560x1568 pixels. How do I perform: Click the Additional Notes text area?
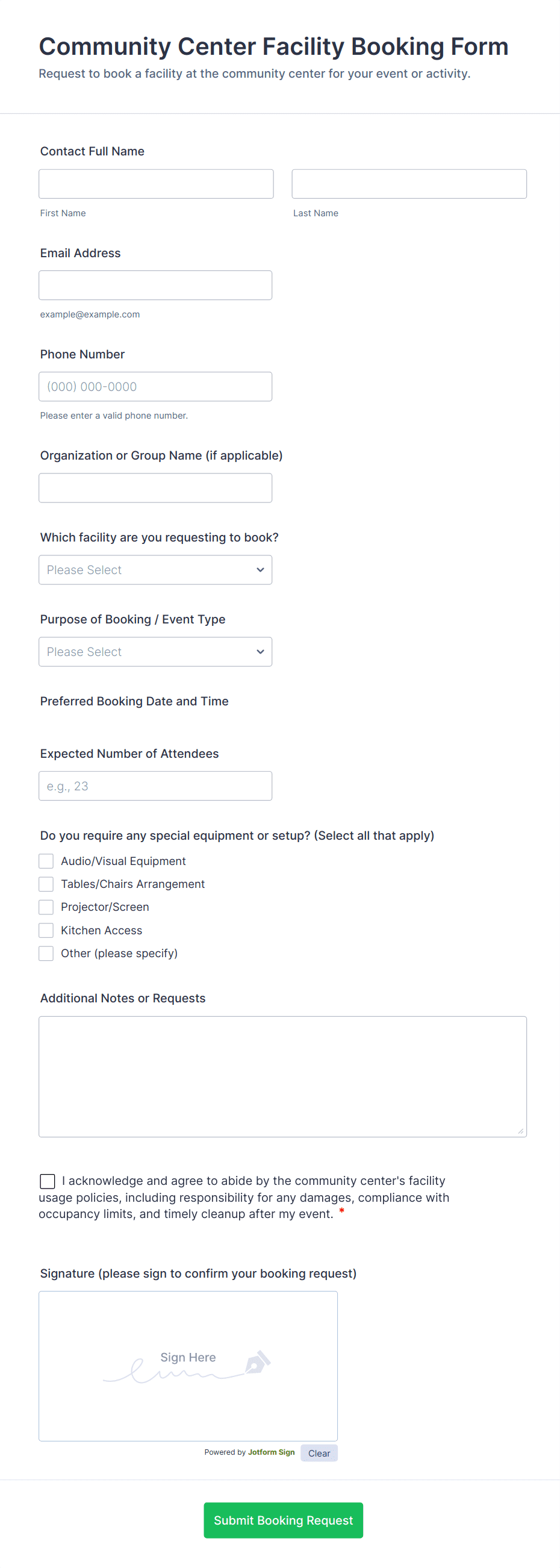(x=282, y=1076)
